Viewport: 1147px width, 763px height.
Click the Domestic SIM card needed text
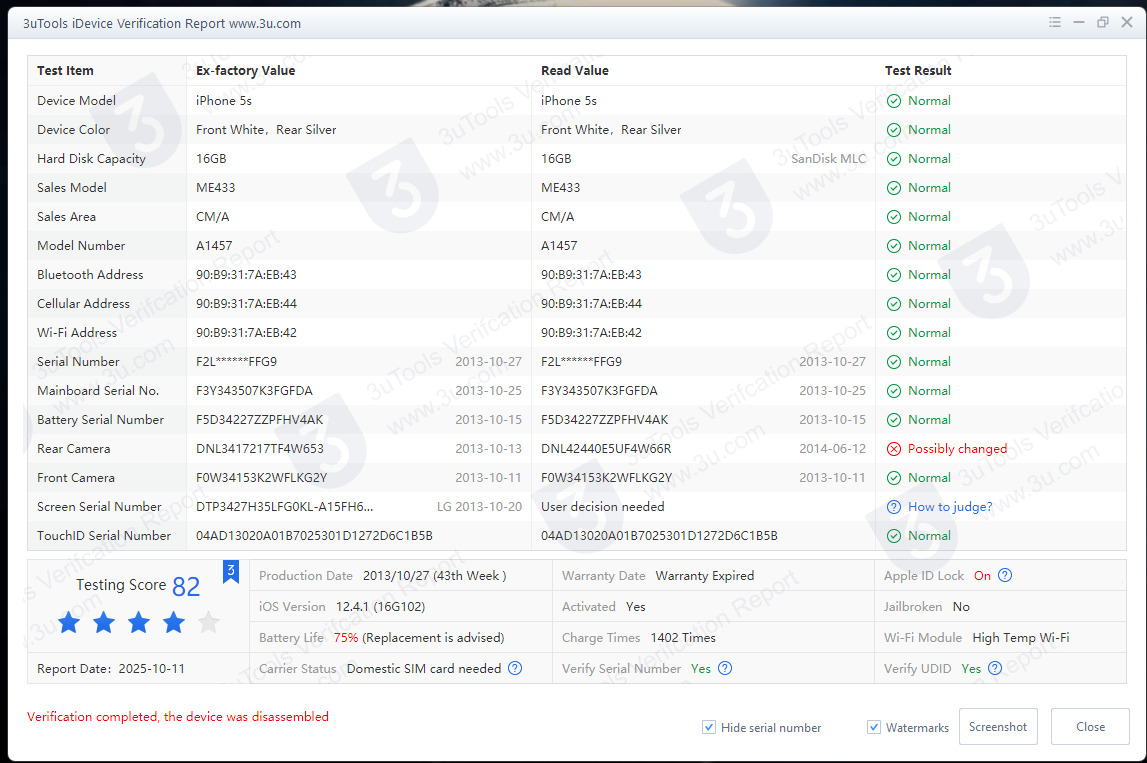[424, 669]
